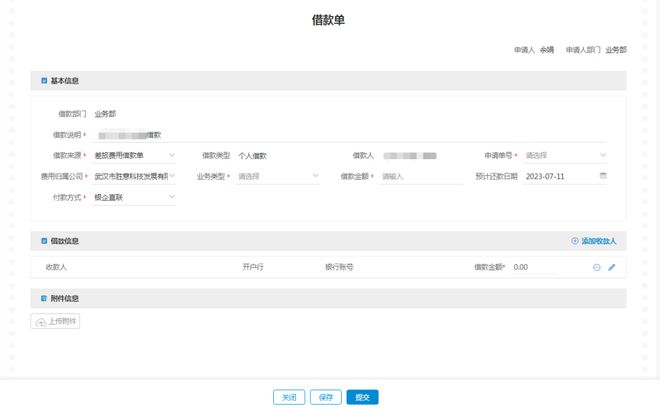660x409 pixels.
Task: Click the upload cloud icon in 上传附件
Action: click(x=41, y=322)
